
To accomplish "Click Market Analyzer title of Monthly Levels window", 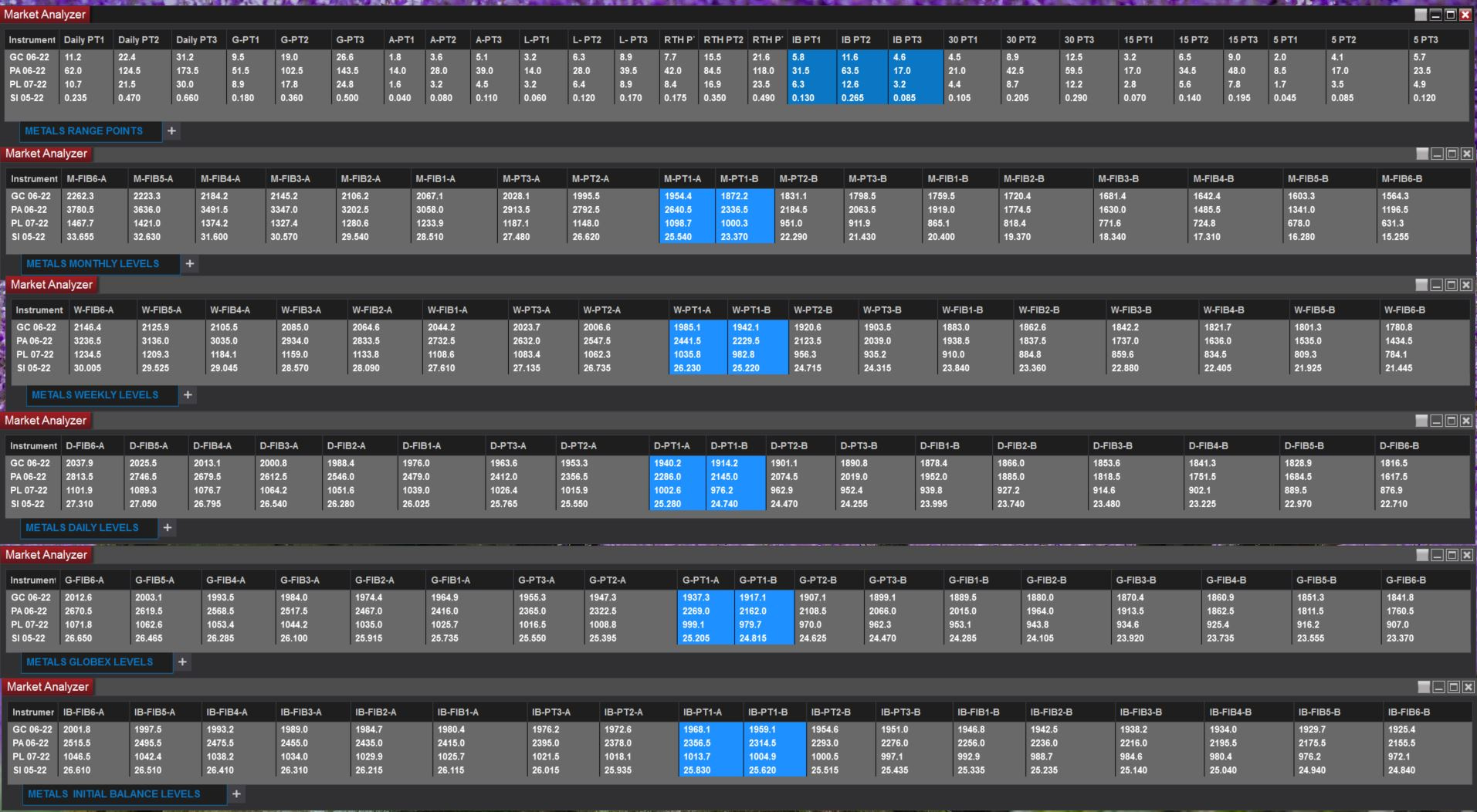I will 46,154.
